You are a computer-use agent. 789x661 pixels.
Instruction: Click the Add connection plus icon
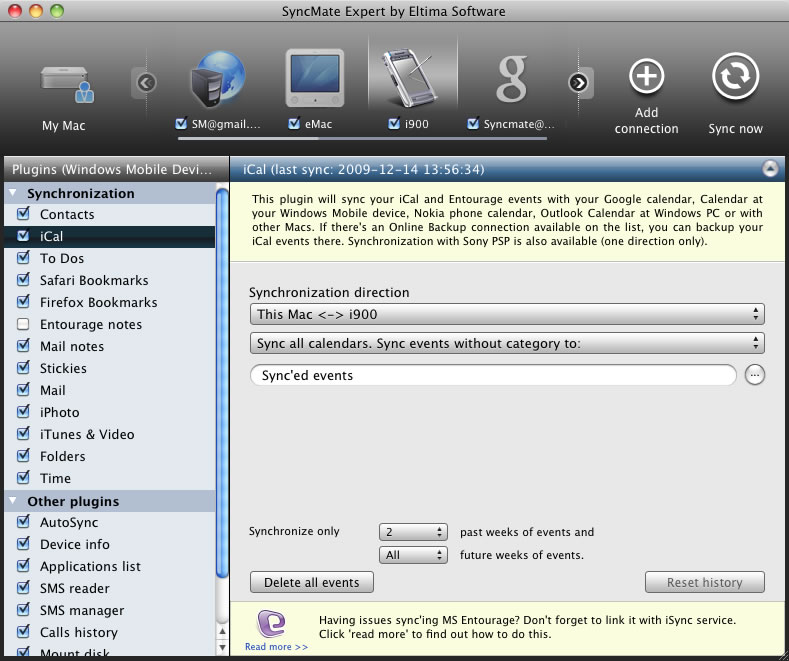click(x=647, y=76)
